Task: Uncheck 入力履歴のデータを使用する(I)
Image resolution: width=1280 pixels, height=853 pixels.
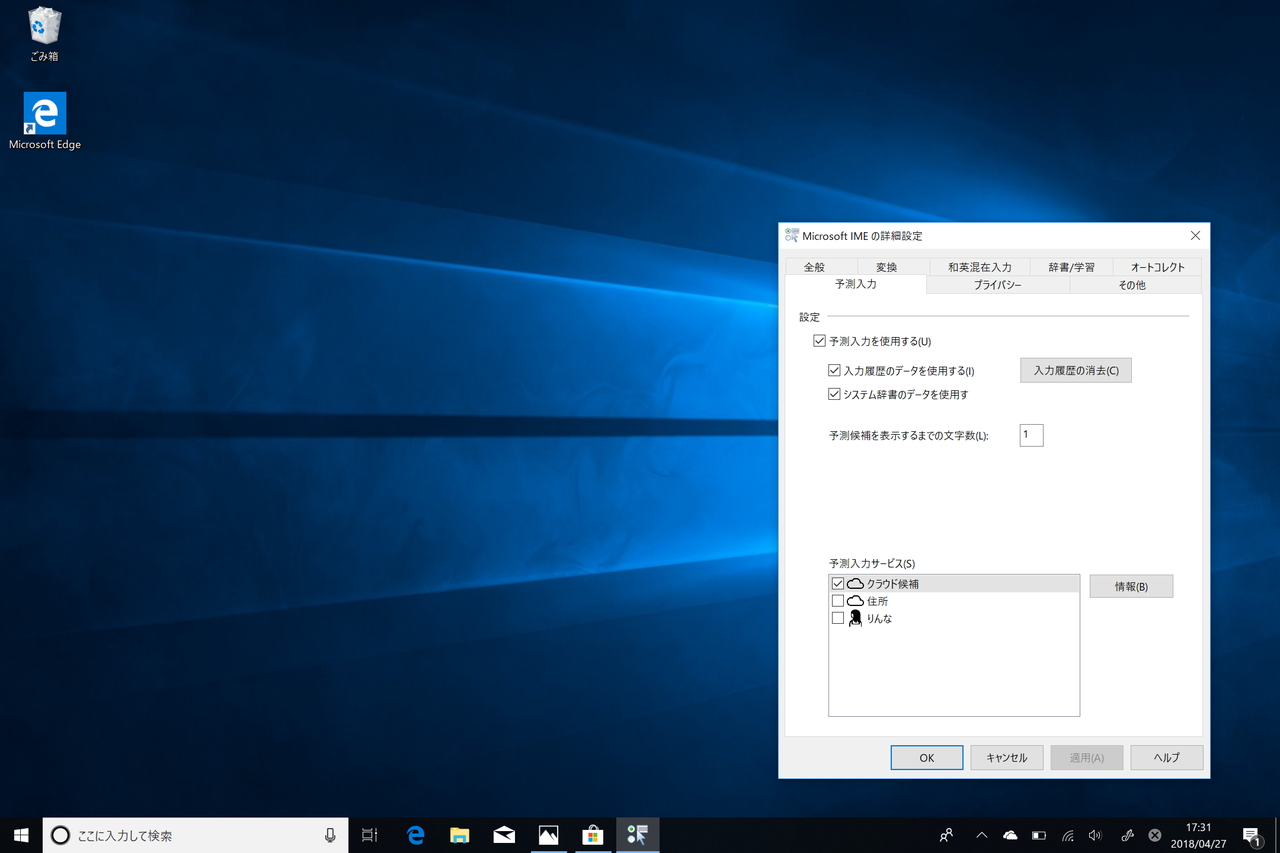Action: [834, 370]
